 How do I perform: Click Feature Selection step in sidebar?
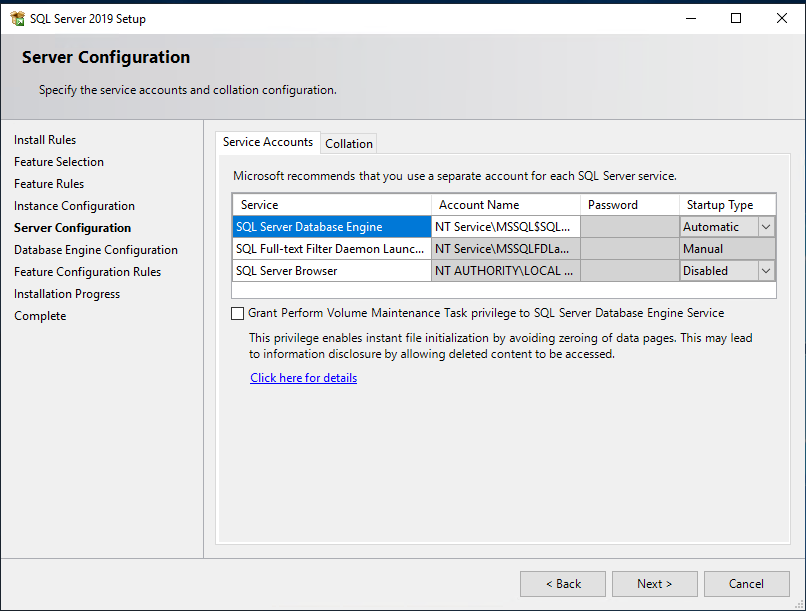point(59,162)
